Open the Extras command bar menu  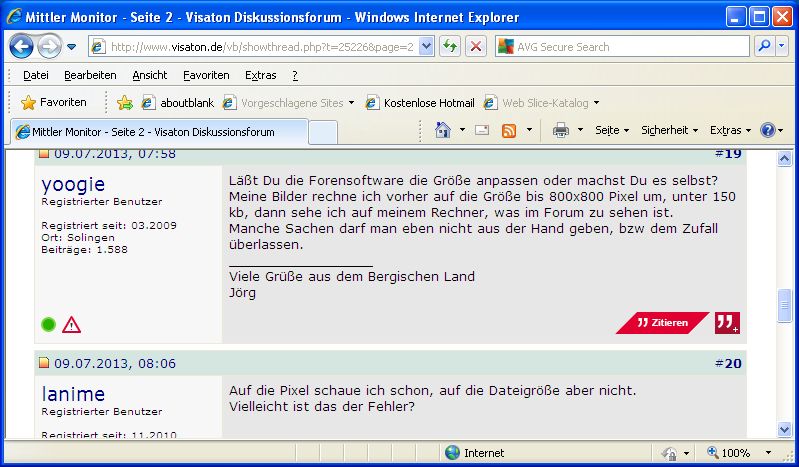click(730, 131)
